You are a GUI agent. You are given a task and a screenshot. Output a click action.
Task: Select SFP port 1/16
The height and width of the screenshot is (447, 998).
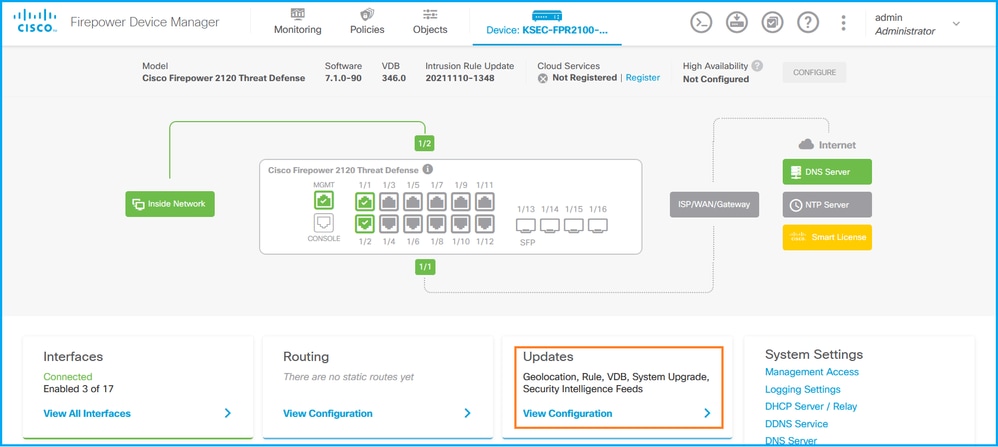click(x=598, y=224)
